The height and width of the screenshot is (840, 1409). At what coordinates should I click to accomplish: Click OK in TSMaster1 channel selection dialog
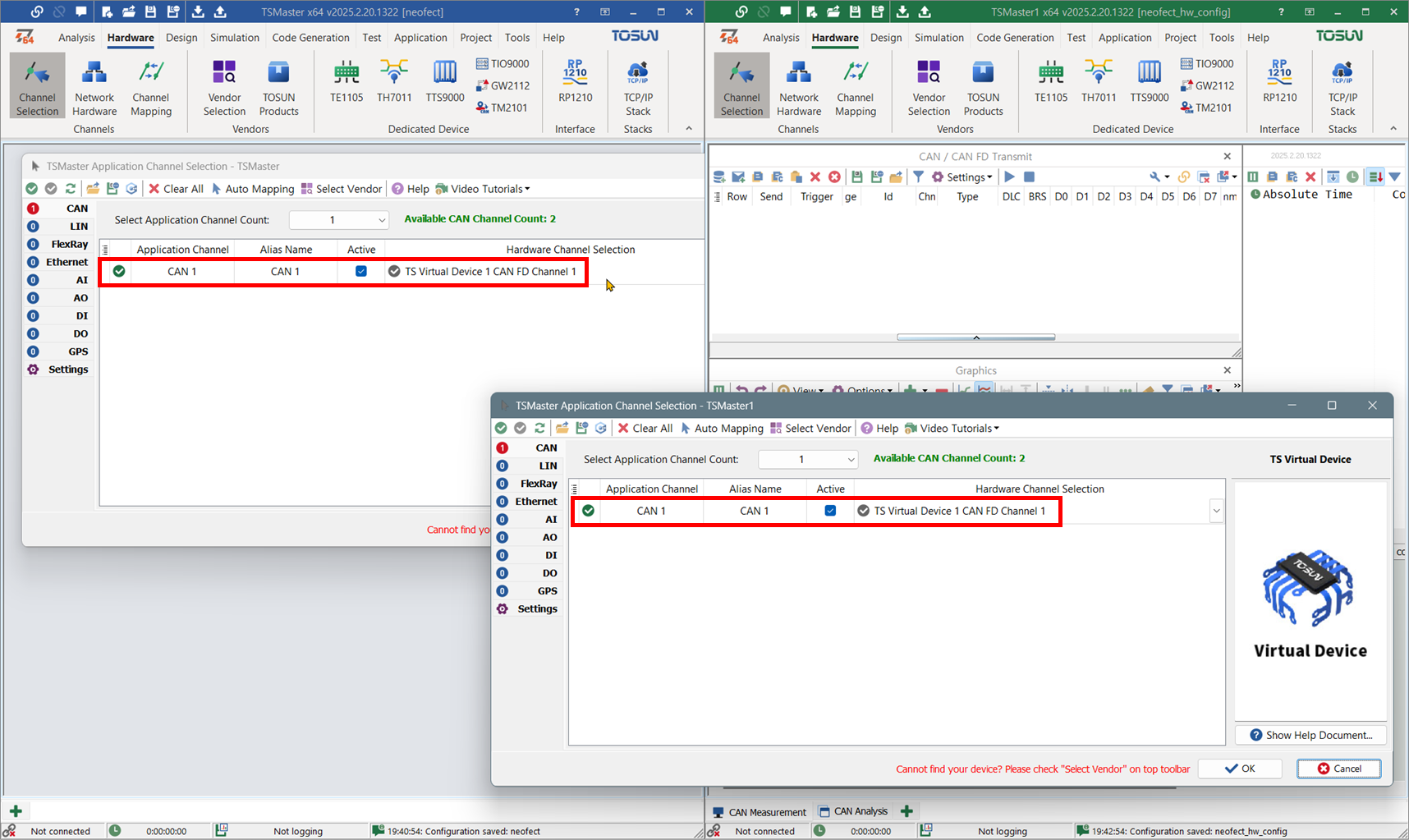1240,769
